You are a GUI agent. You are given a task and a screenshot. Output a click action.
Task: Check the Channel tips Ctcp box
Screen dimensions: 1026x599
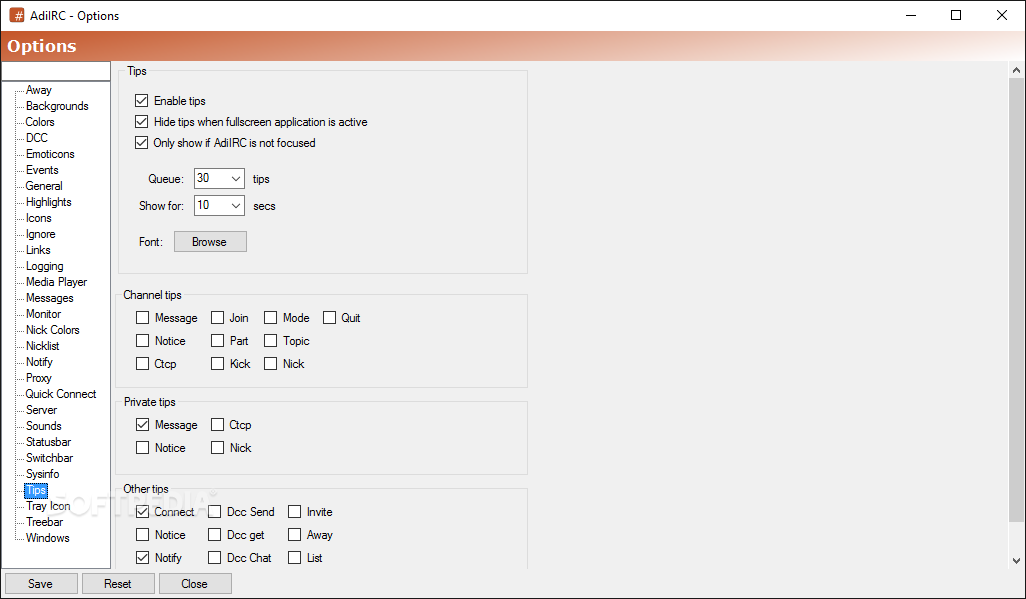tap(143, 364)
